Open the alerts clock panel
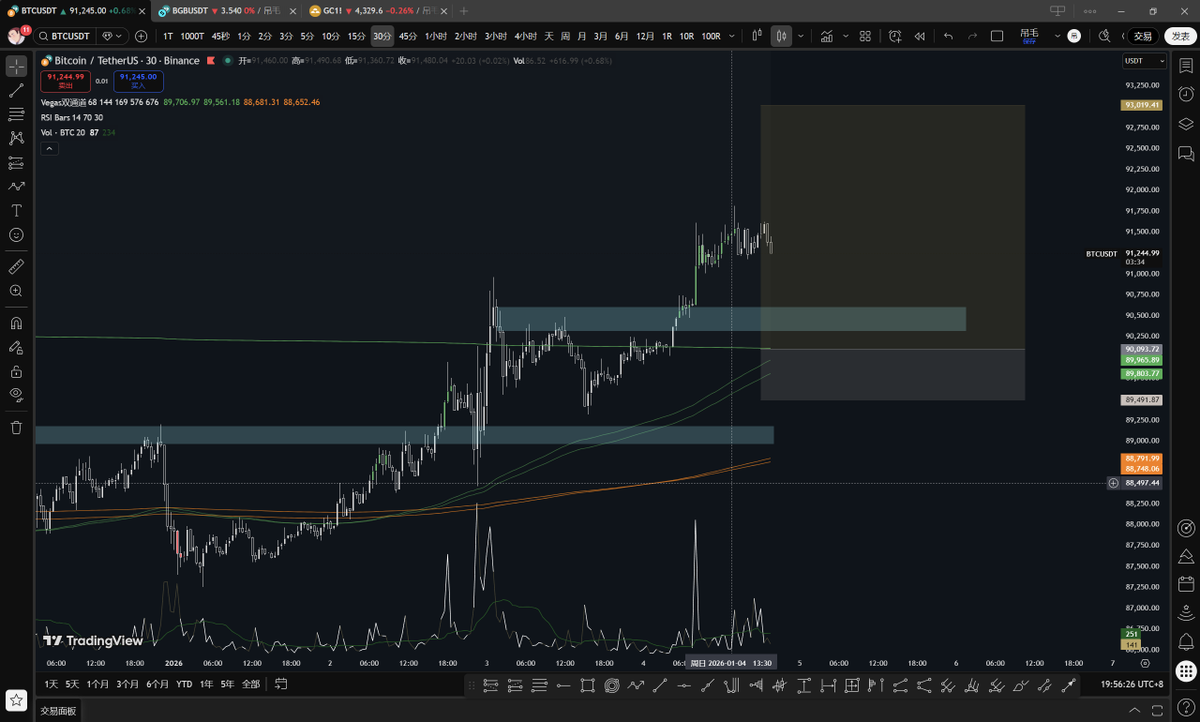The image size is (1200, 722). (x=1186, y=94)
